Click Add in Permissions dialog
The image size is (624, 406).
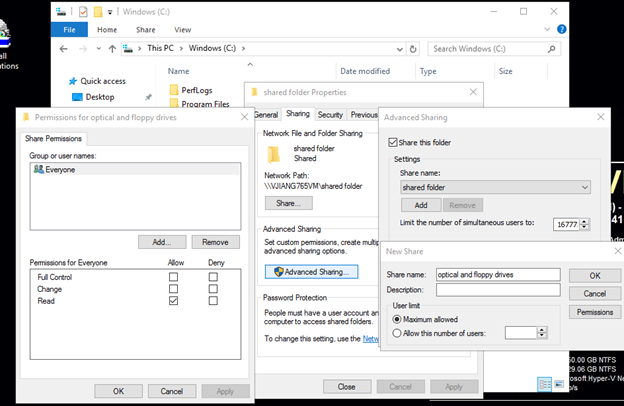(x=162, y=242)
